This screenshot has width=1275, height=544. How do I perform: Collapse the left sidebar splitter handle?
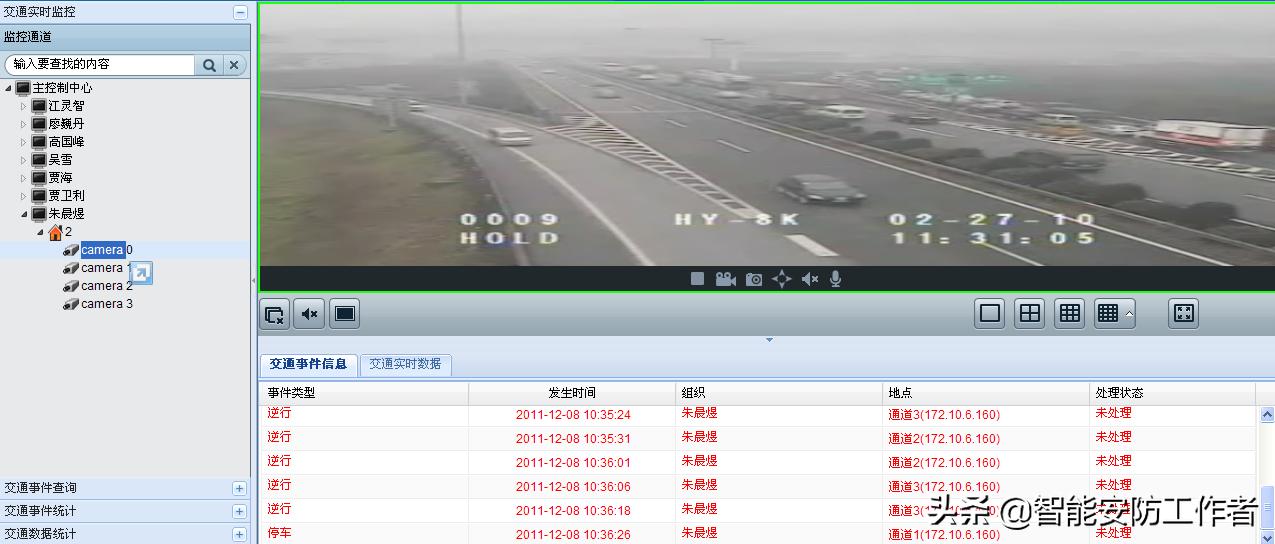click(253, 281)
